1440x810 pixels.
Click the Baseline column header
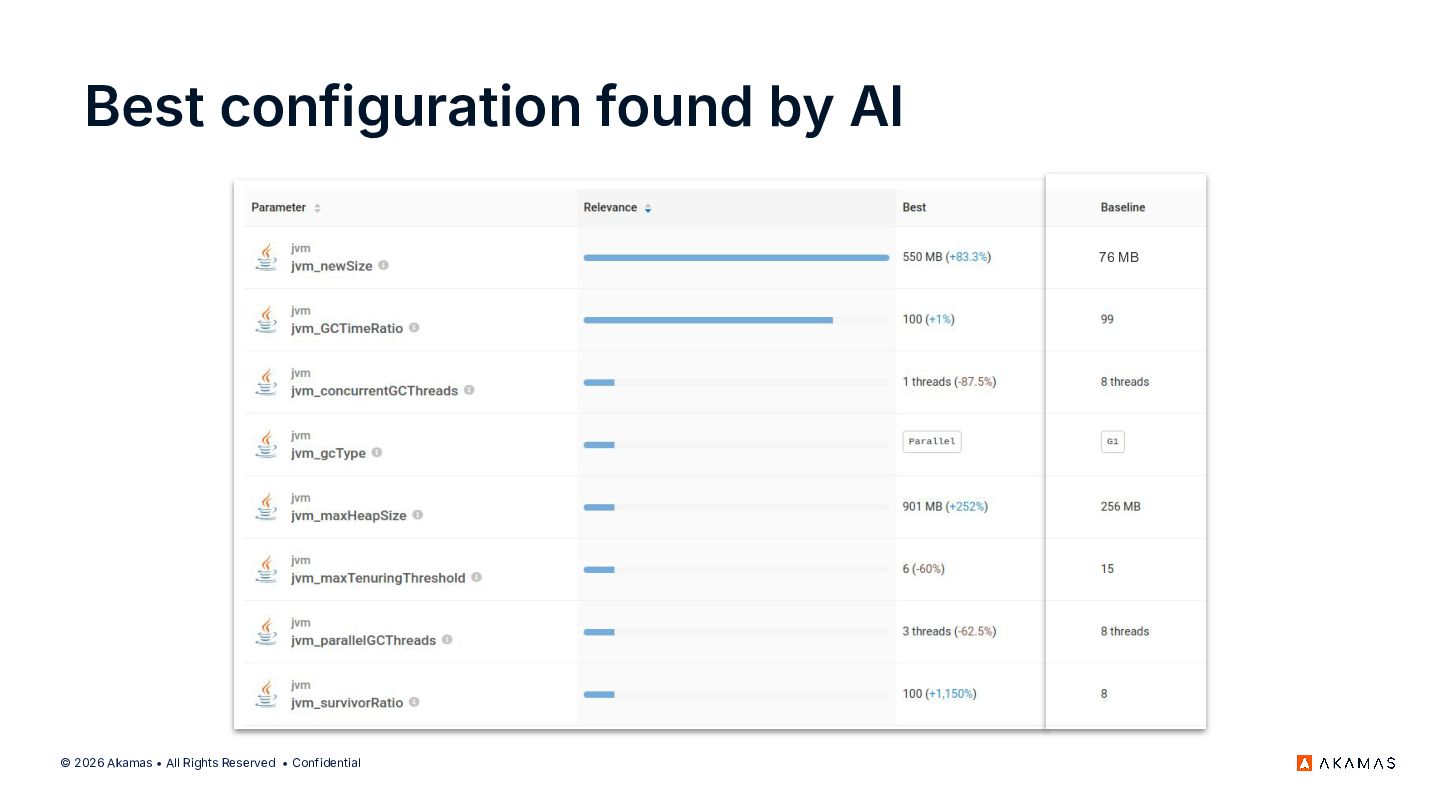(x=1122, y=208)
